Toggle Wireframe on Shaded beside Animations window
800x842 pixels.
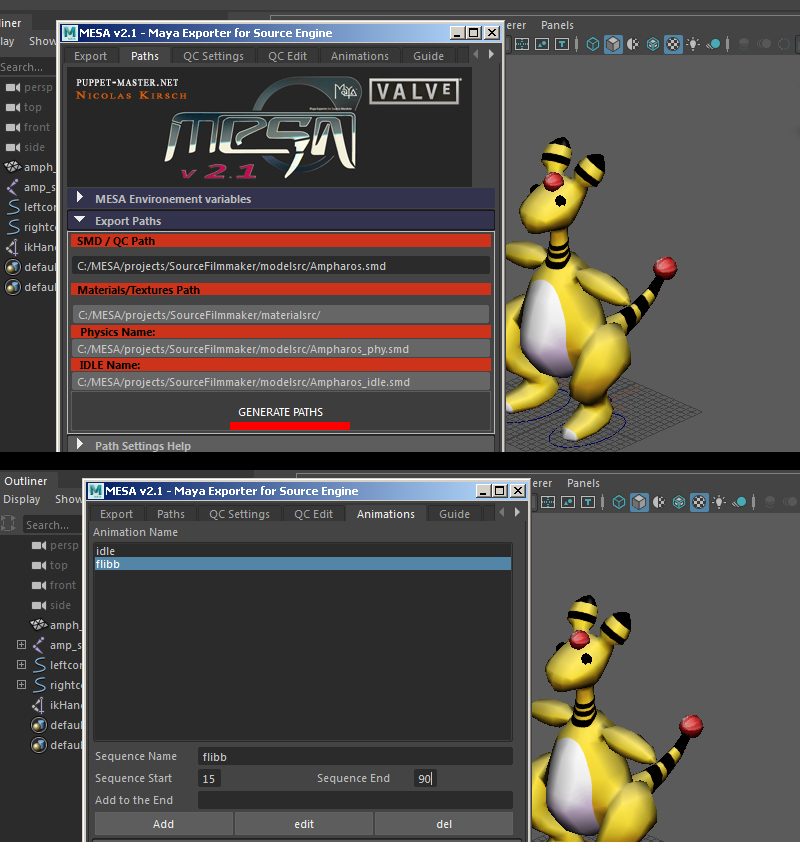tap(679, 502)
